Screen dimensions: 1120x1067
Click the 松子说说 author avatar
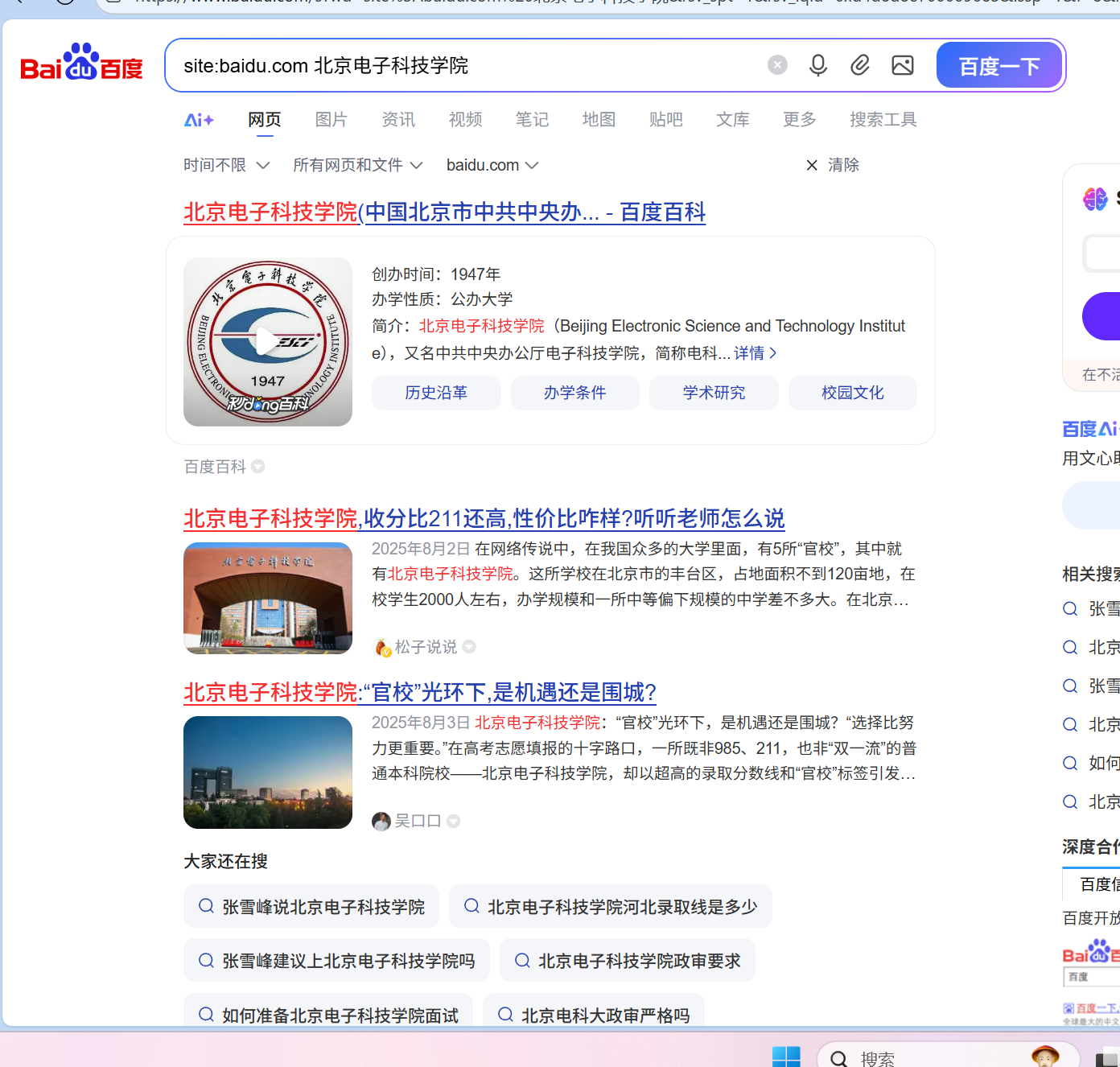[x=381, y=646]
